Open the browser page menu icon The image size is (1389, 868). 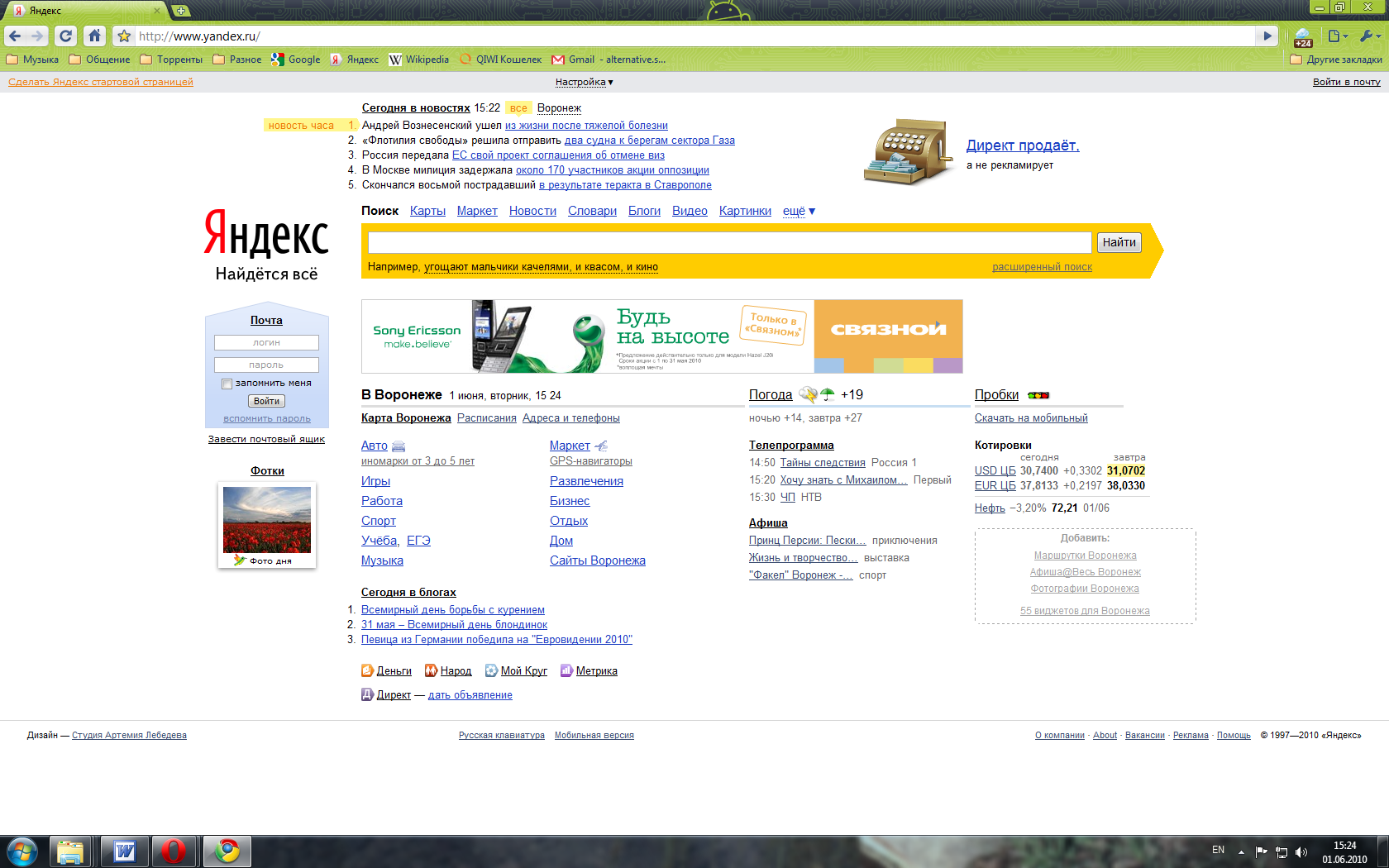click(x=1337, y=36)
